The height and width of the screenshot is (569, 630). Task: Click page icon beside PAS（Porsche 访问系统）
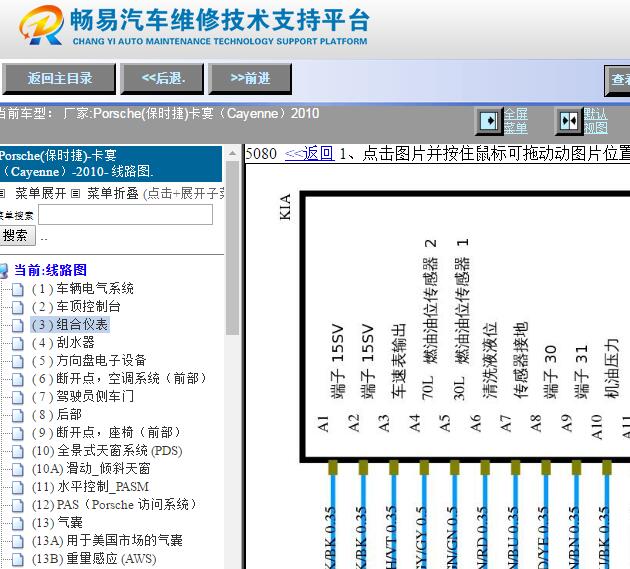click(x=17, y=505)
